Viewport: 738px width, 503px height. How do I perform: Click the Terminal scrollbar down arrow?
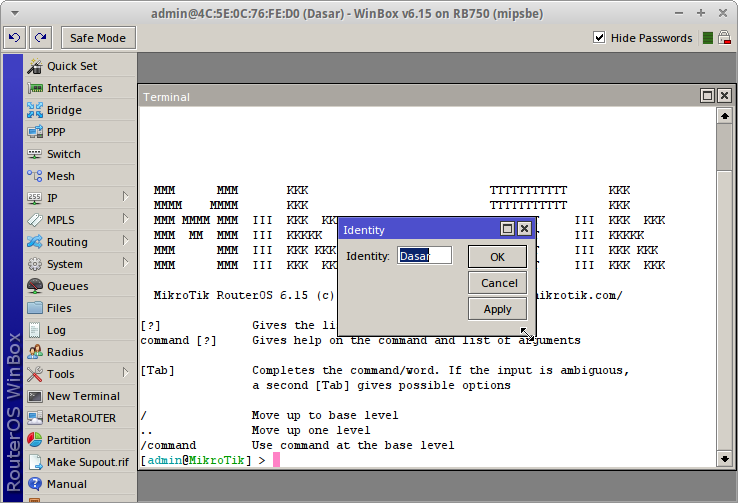coord(724,458)
